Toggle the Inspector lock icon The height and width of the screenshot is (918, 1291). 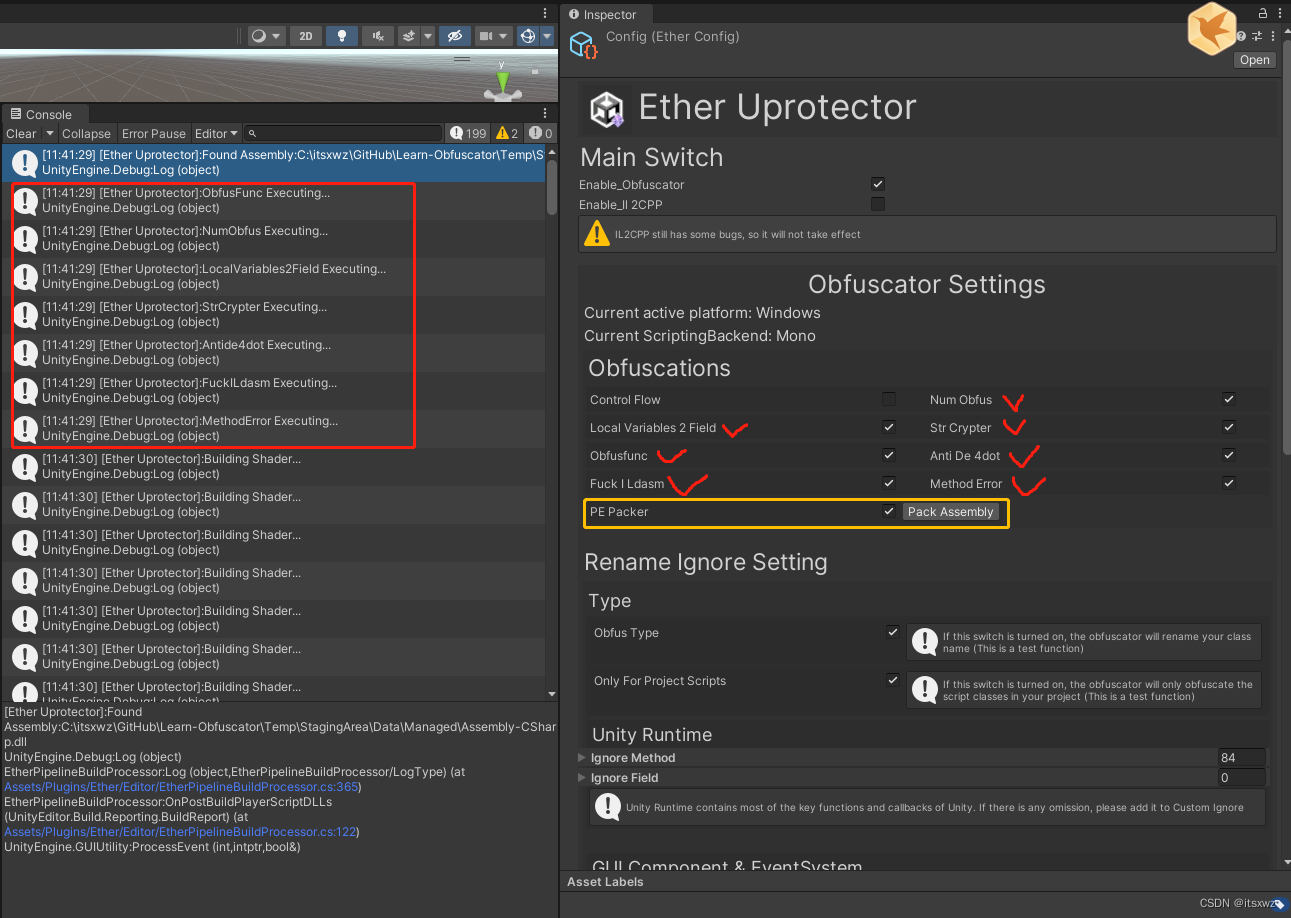pyautogui.click(x=1264, y=13)
